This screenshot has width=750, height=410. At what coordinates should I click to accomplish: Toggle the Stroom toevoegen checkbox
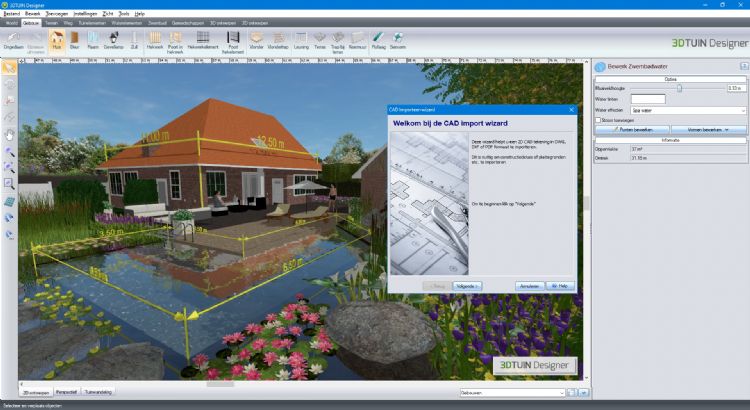[x=598, y=120]
